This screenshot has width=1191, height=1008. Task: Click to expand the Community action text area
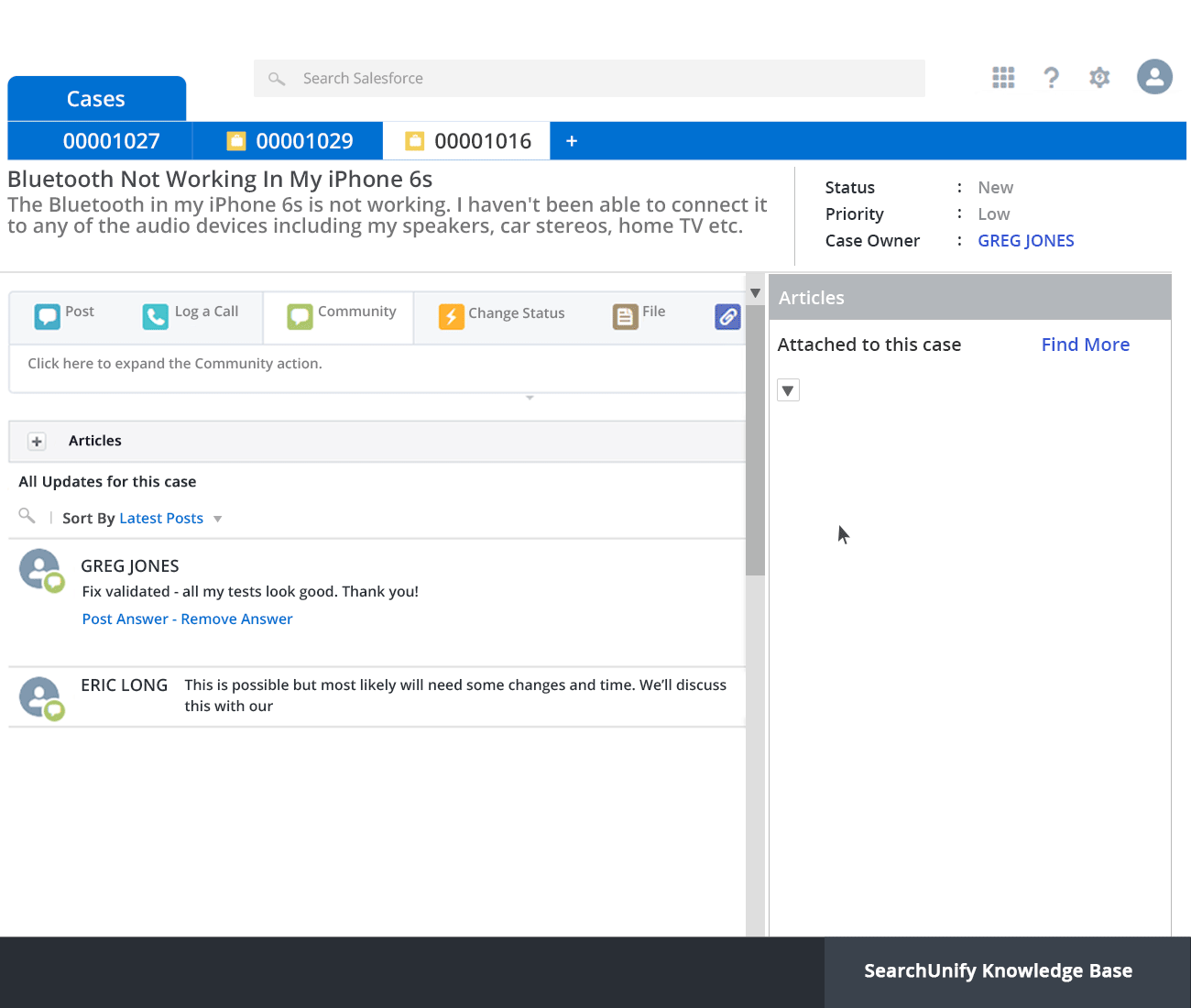tap(377, 369)
